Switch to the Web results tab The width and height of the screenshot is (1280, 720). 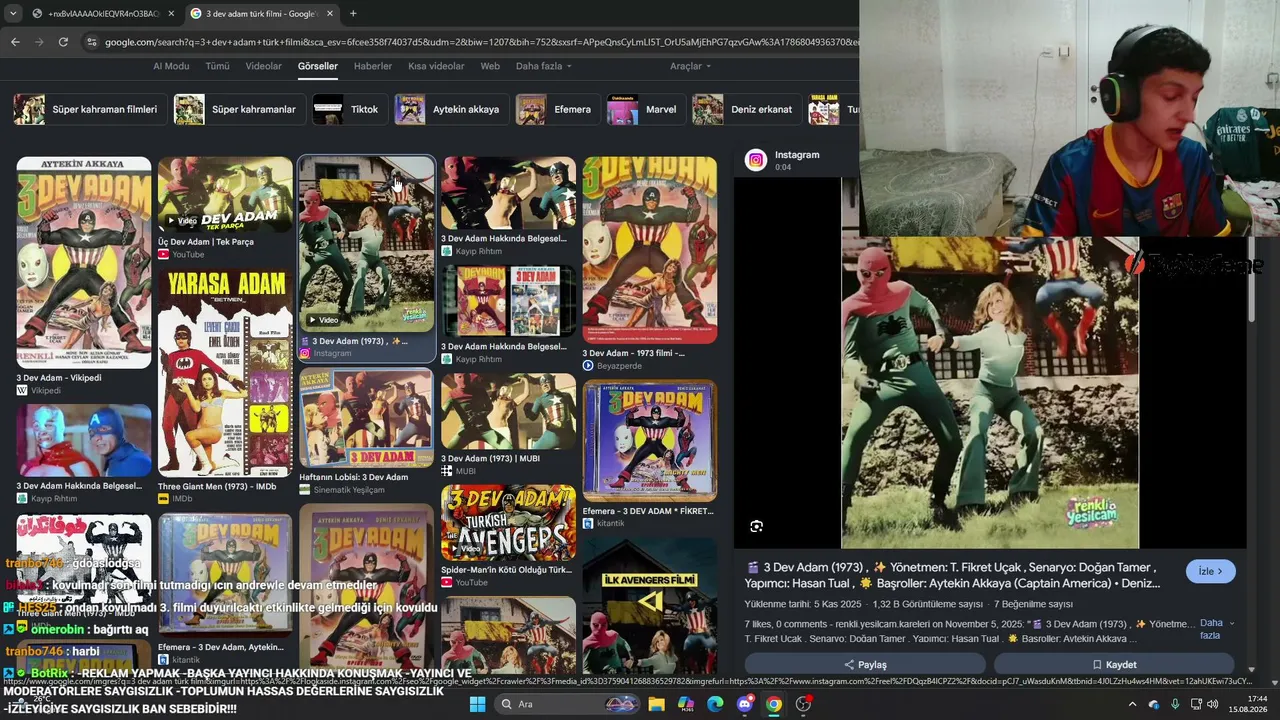[490, 66]
